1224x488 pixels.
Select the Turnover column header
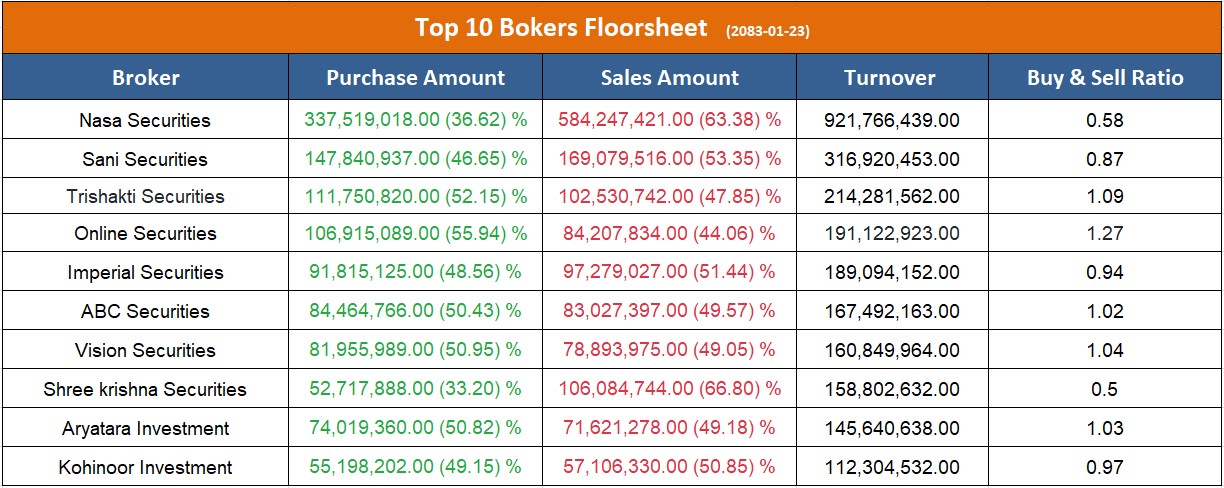pos(890,77)
